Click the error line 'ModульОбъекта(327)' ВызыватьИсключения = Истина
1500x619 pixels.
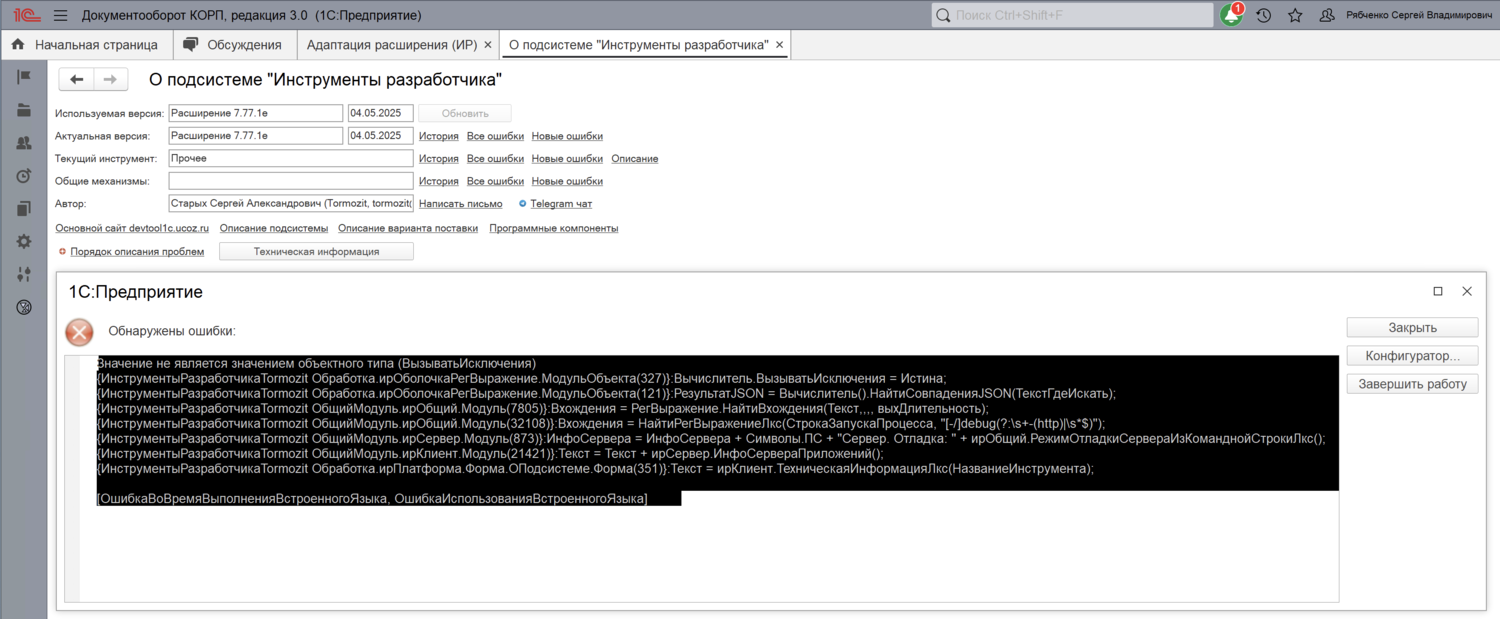click(521, 378)
